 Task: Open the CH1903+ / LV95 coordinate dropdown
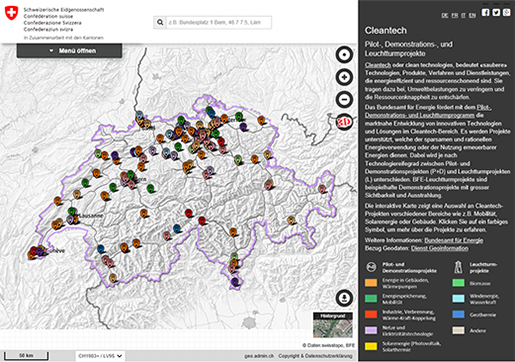(x=100, y=356)
